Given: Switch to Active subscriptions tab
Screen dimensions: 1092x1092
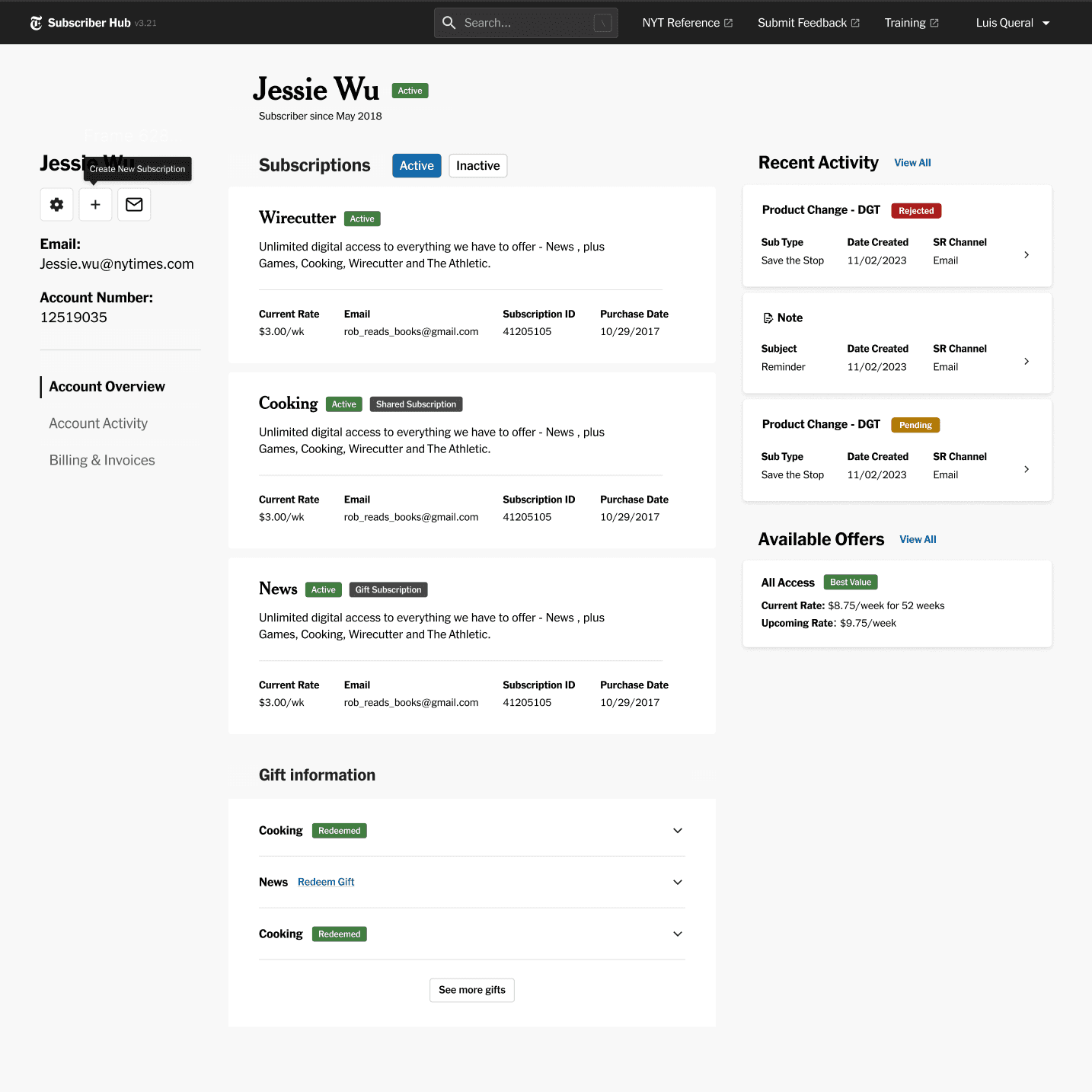Looking at the screenshot, I should pos(417,166).
